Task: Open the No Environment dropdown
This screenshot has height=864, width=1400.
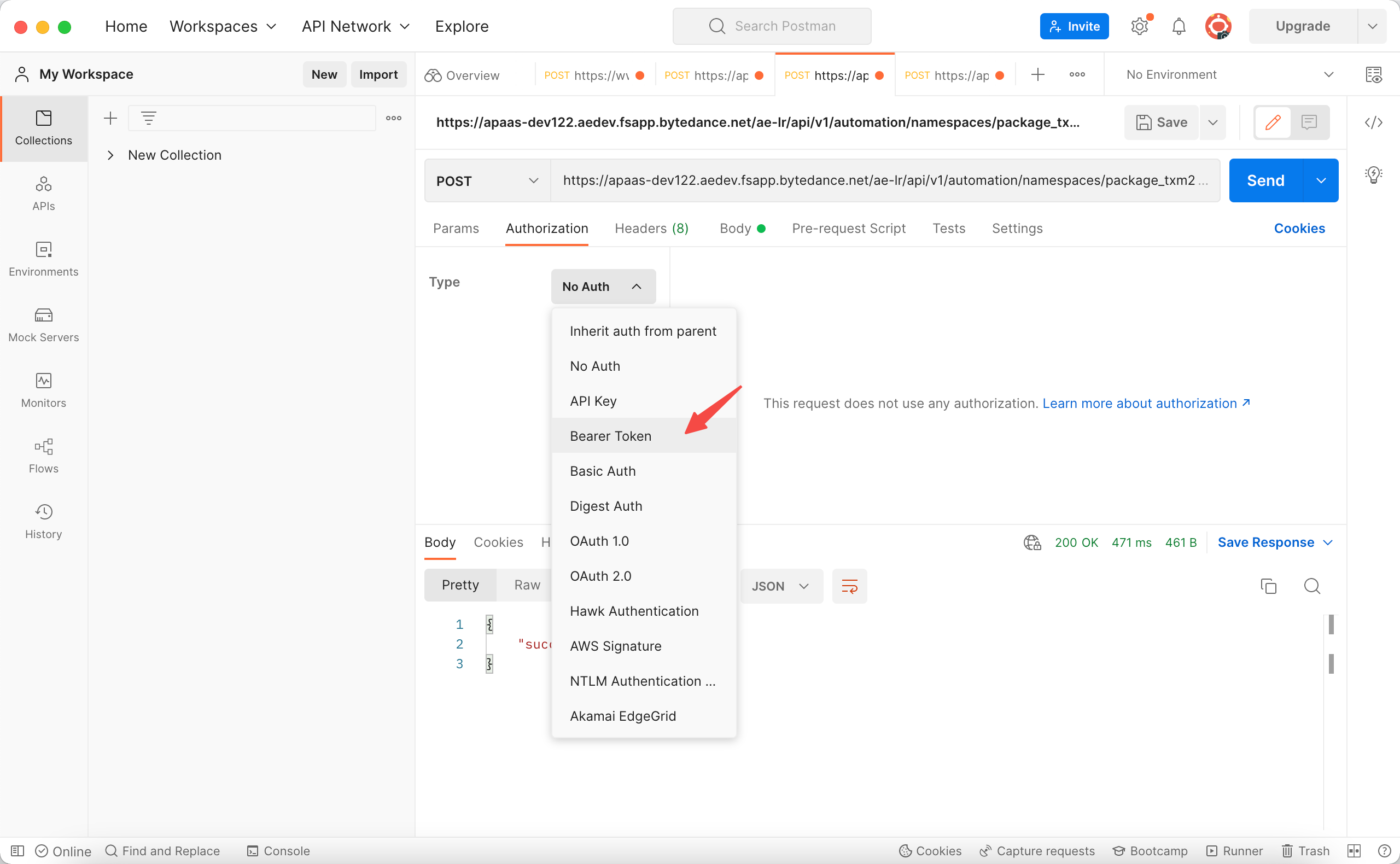Action: [x=1229, y=75]
